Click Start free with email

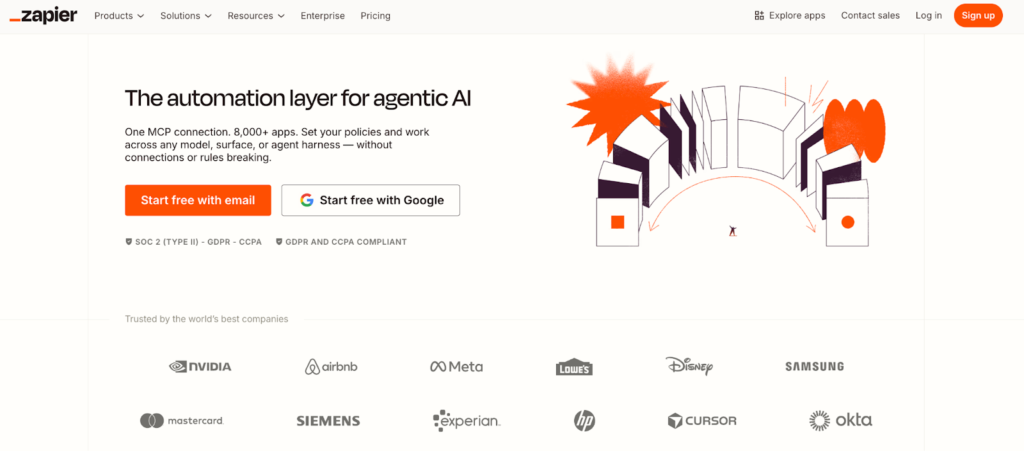198,200
